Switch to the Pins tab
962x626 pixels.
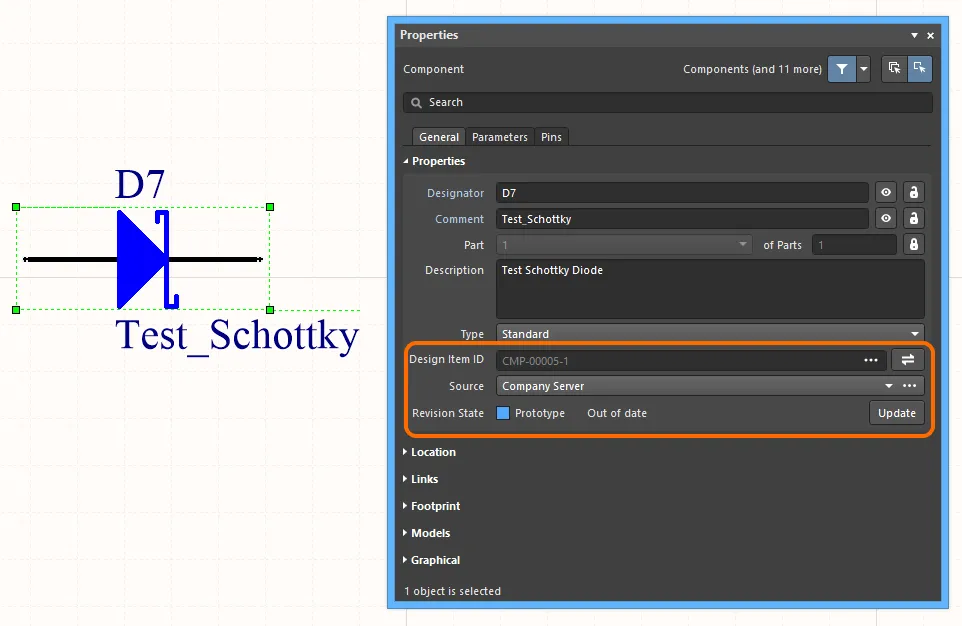click(x=551, y=137)
